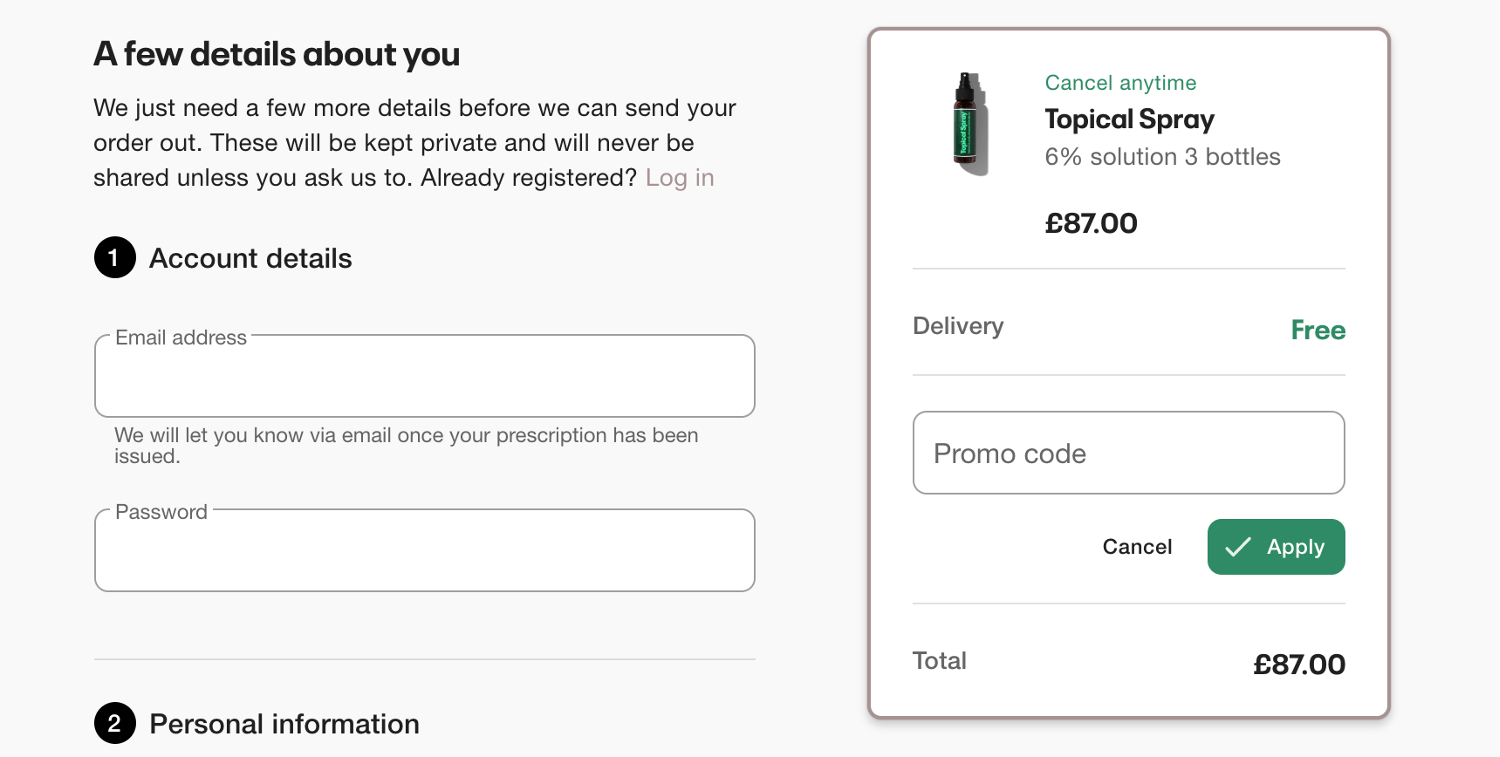The image size is (1500, 757).
Task: Click the Delivery row label
Action: pos(958,326)
